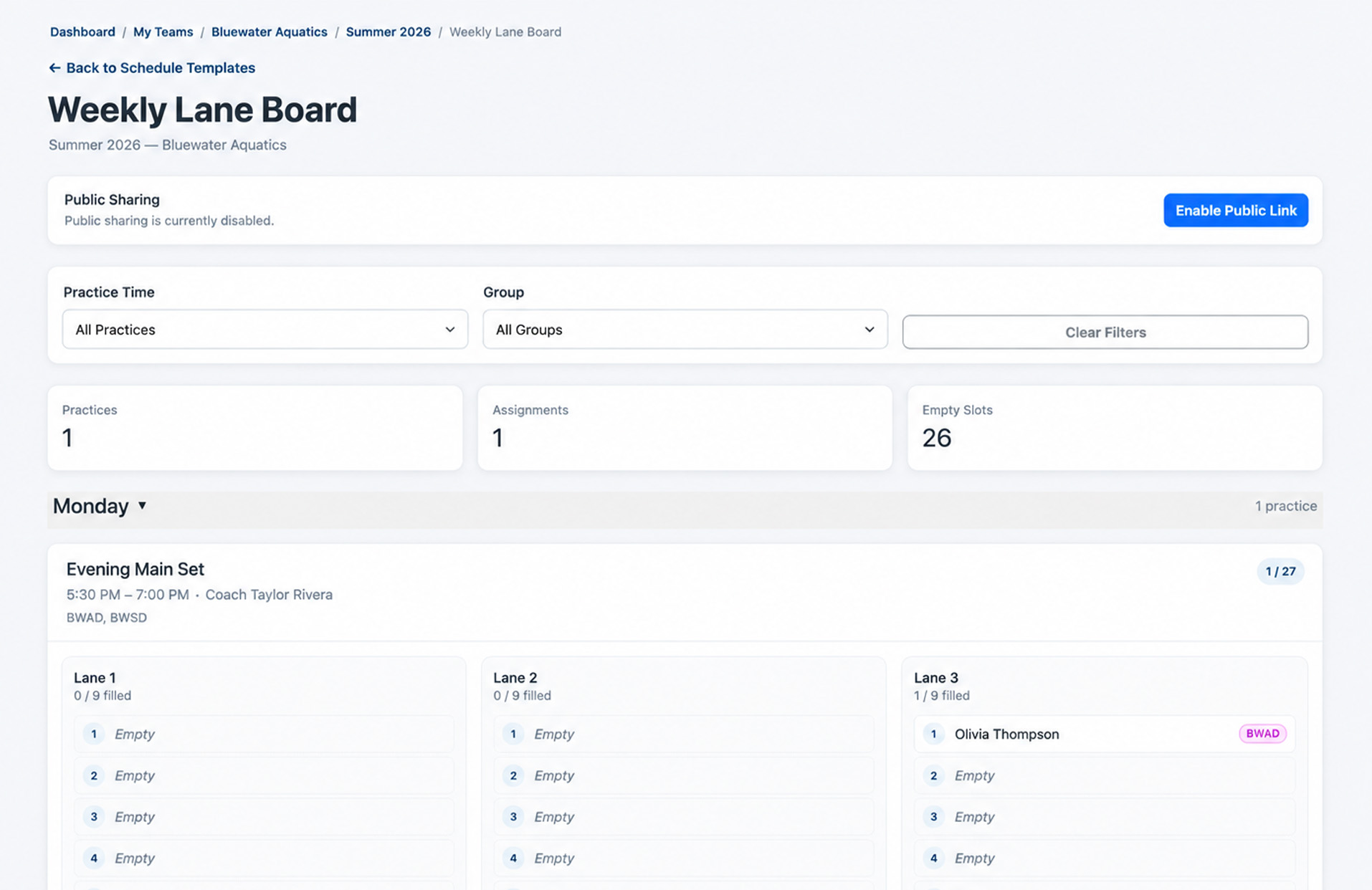
Task: Click '0 / 9 filled' under Lane 1
Action: pos(103,696)
